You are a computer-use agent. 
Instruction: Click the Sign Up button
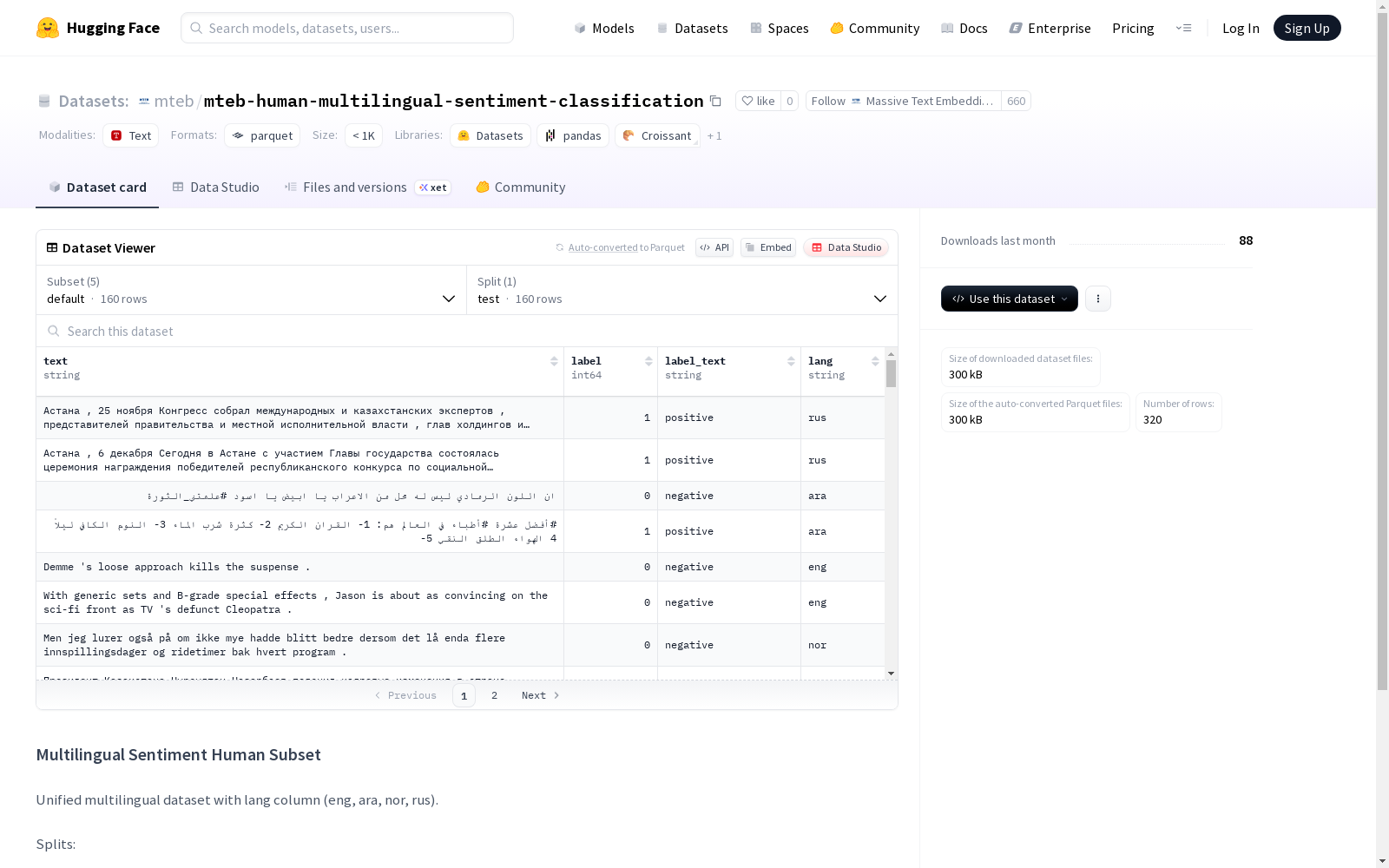1307,28
